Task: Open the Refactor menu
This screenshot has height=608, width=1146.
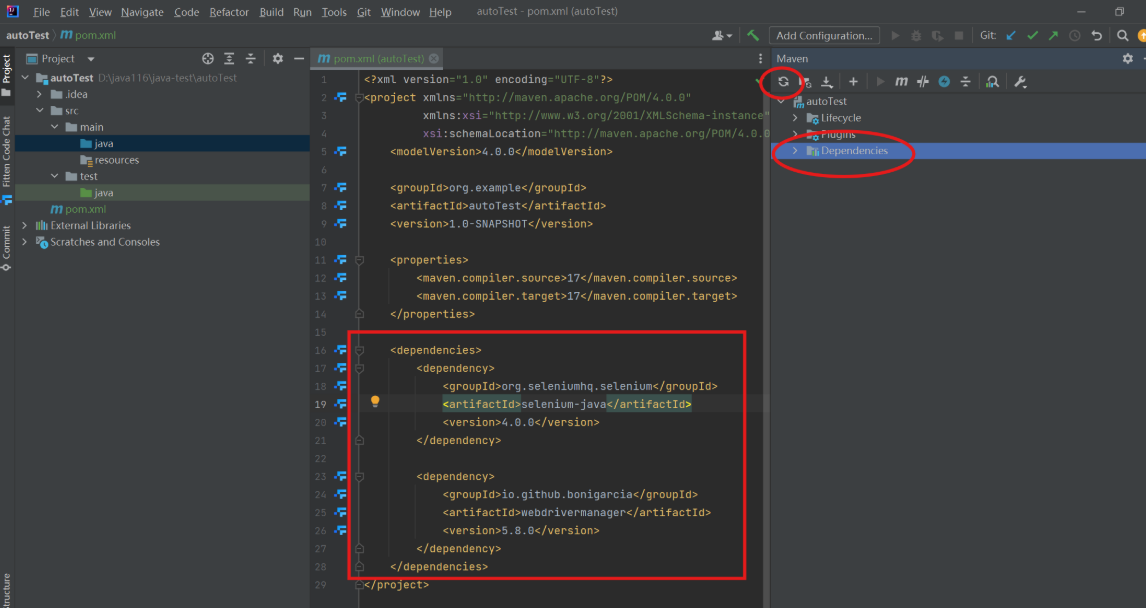Action: click(229, 12)
